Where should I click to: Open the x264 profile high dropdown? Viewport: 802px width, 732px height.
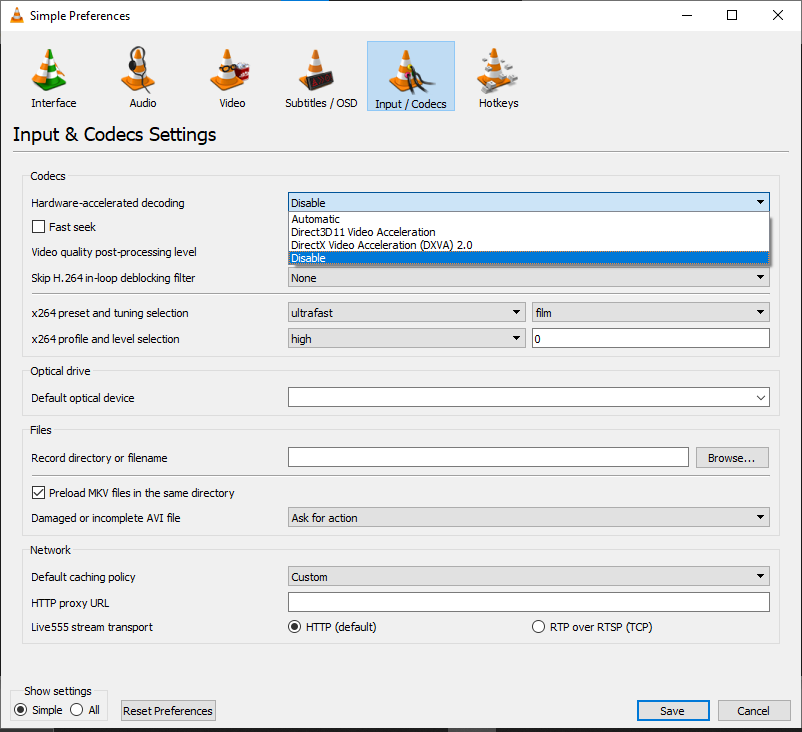click(x=407, y=339)
